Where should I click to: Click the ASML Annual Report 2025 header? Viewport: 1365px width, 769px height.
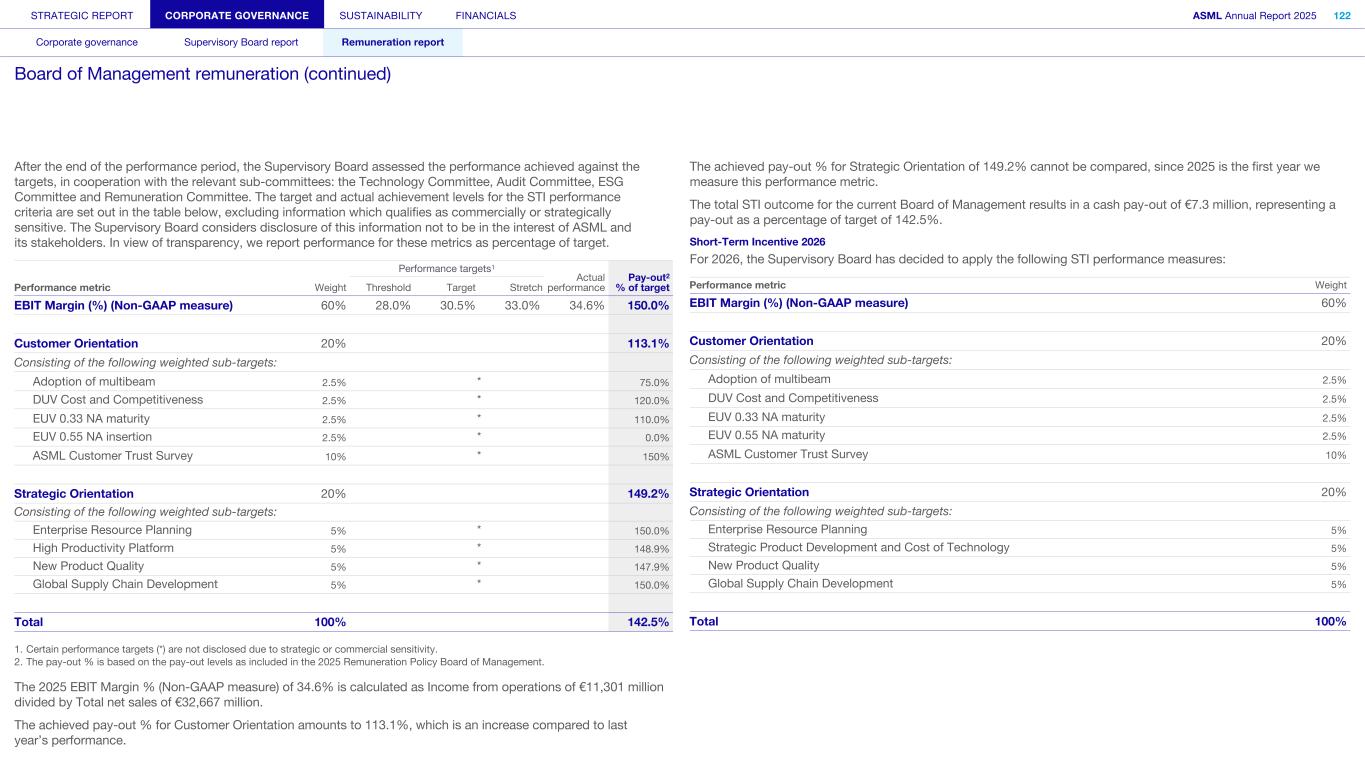click(1254, 15)
